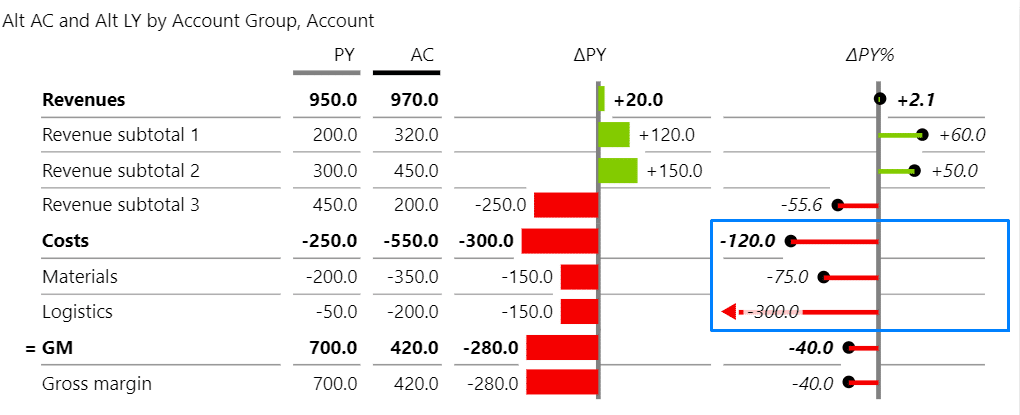Click the -120.0 Costs lollipop dot
The width and height of the screenshot is (1020, 415).
791,241
